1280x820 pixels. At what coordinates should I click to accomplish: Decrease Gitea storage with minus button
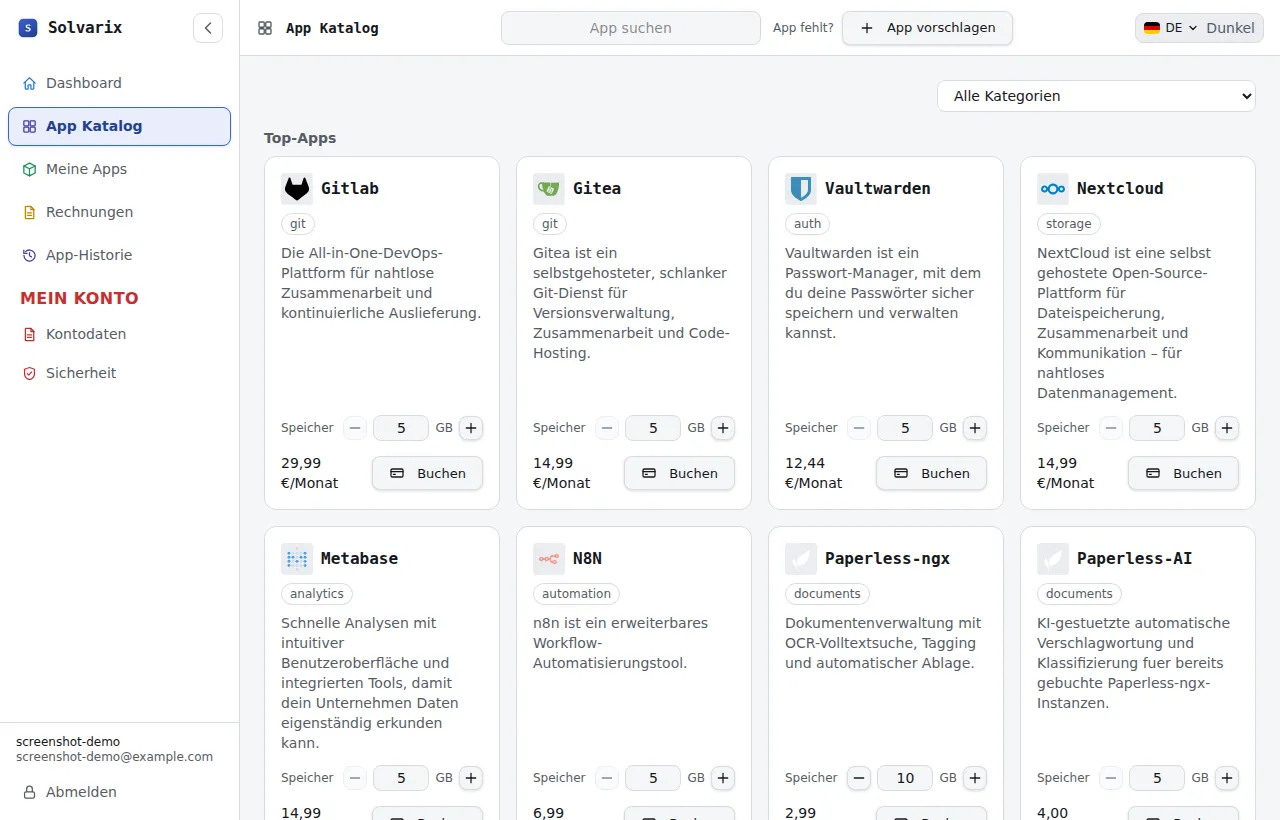(x=607, y=428)
